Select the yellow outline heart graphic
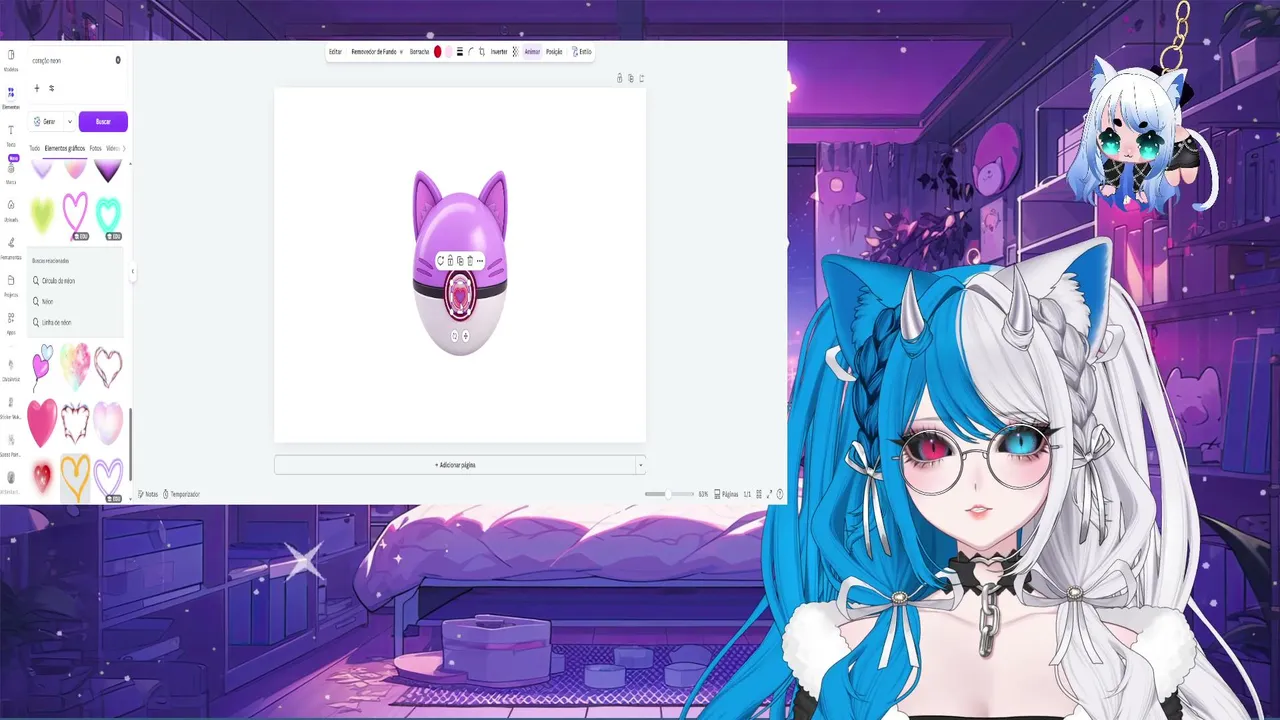Screen dimensions: 1280x720 point(75,476)
